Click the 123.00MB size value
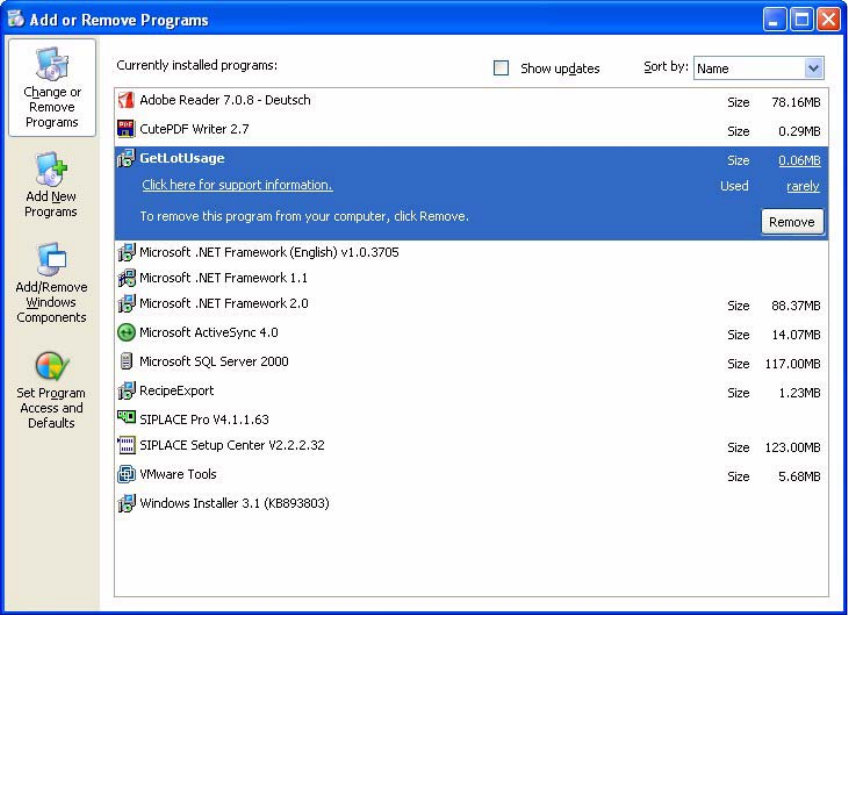848x796 pixels. [x=792, y=448]
